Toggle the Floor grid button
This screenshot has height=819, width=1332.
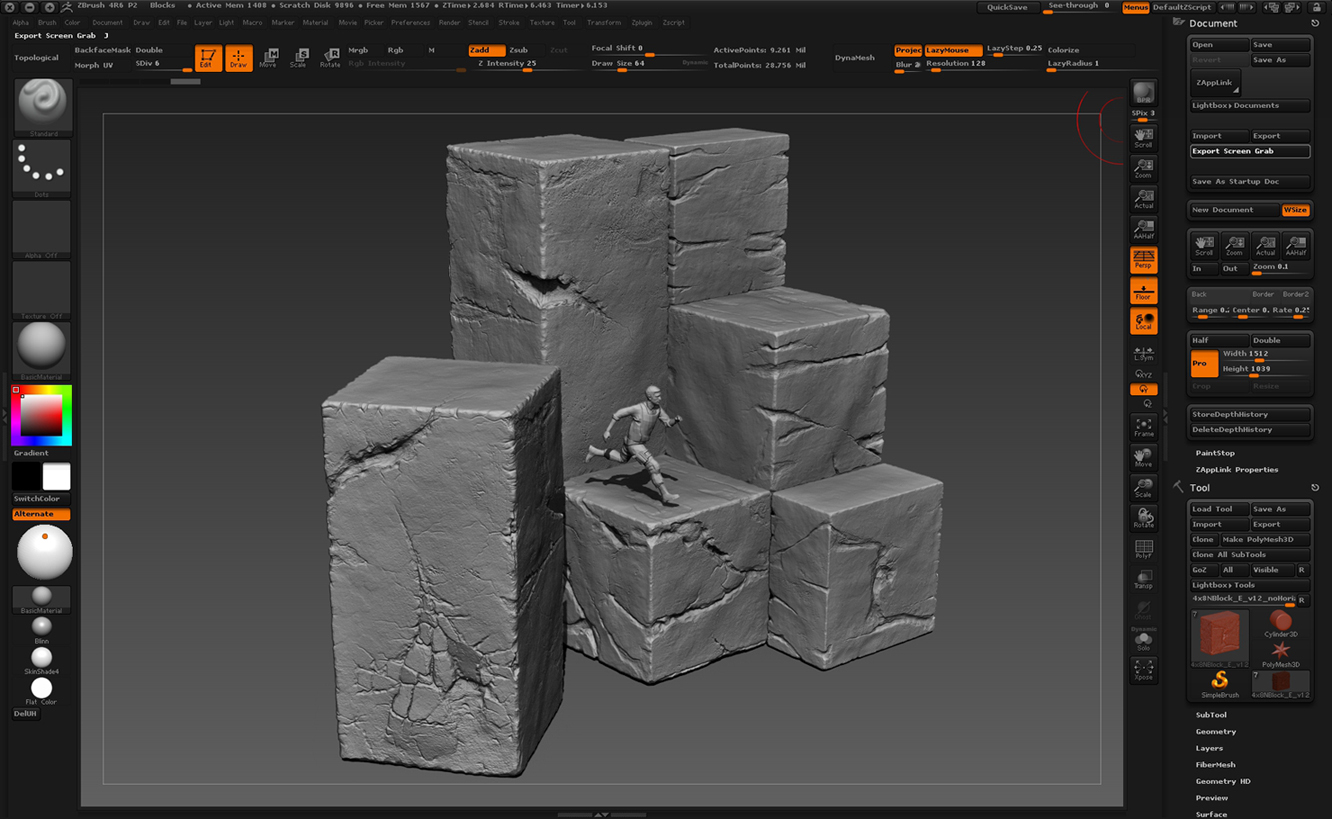tap(1143, 290)
